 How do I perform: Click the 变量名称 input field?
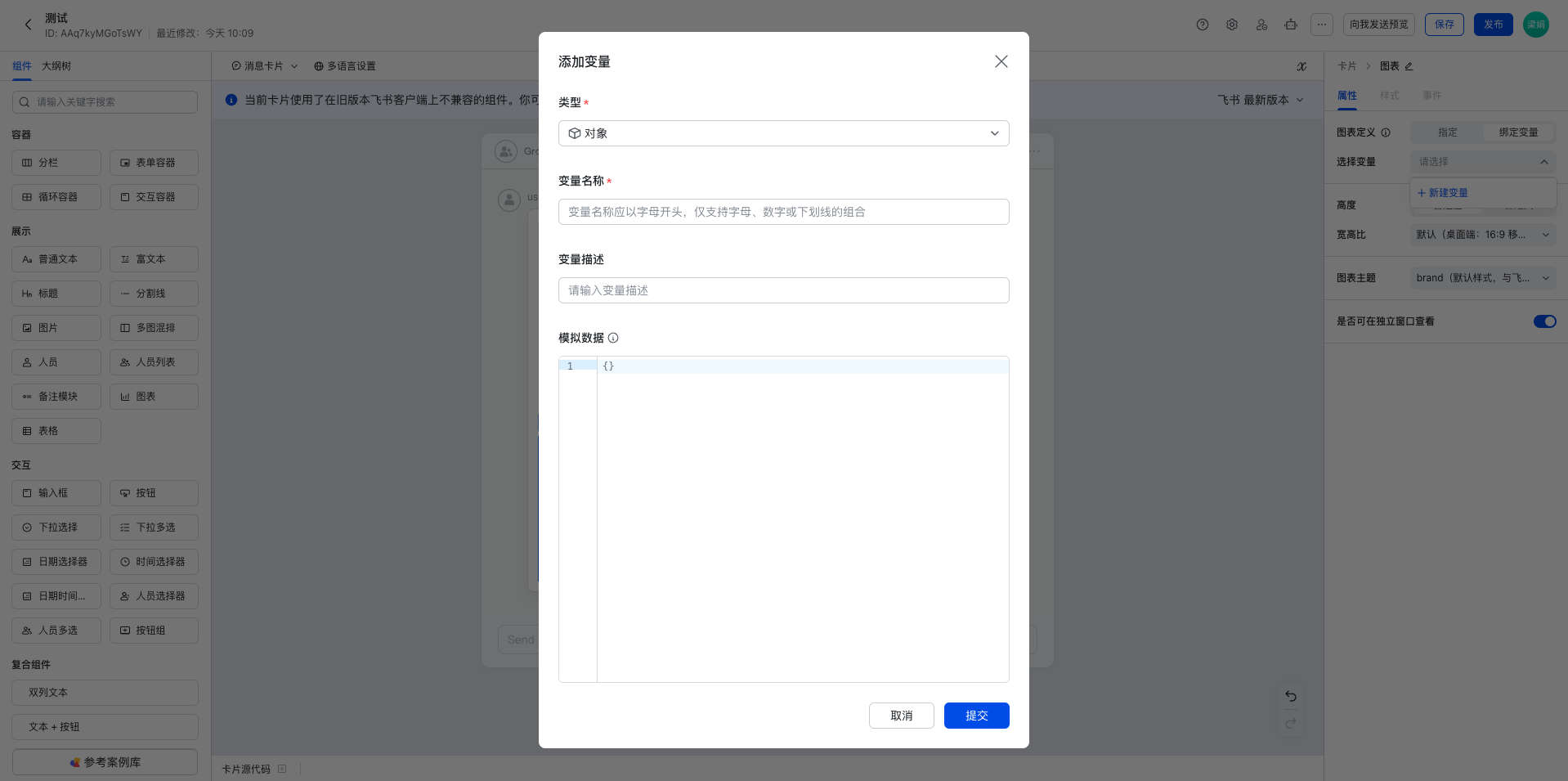[x=783, y=212]
